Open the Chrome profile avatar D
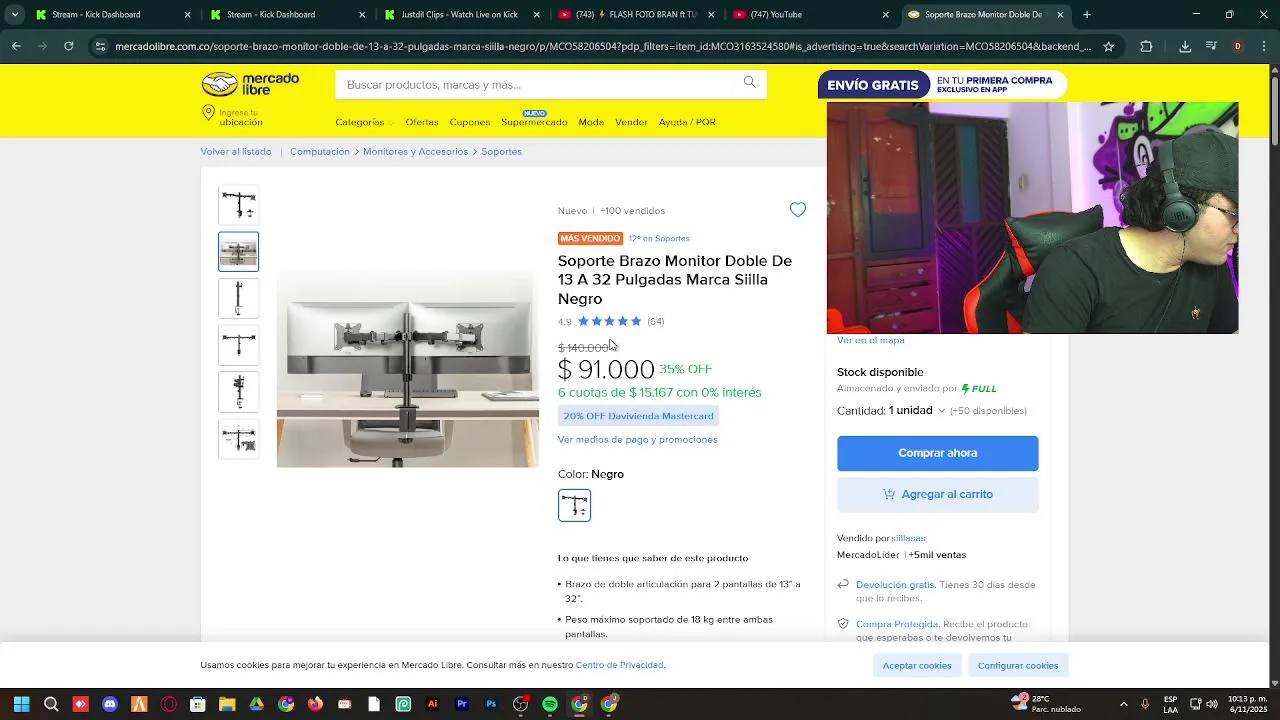1280x720 pixels. (1237, 46)
